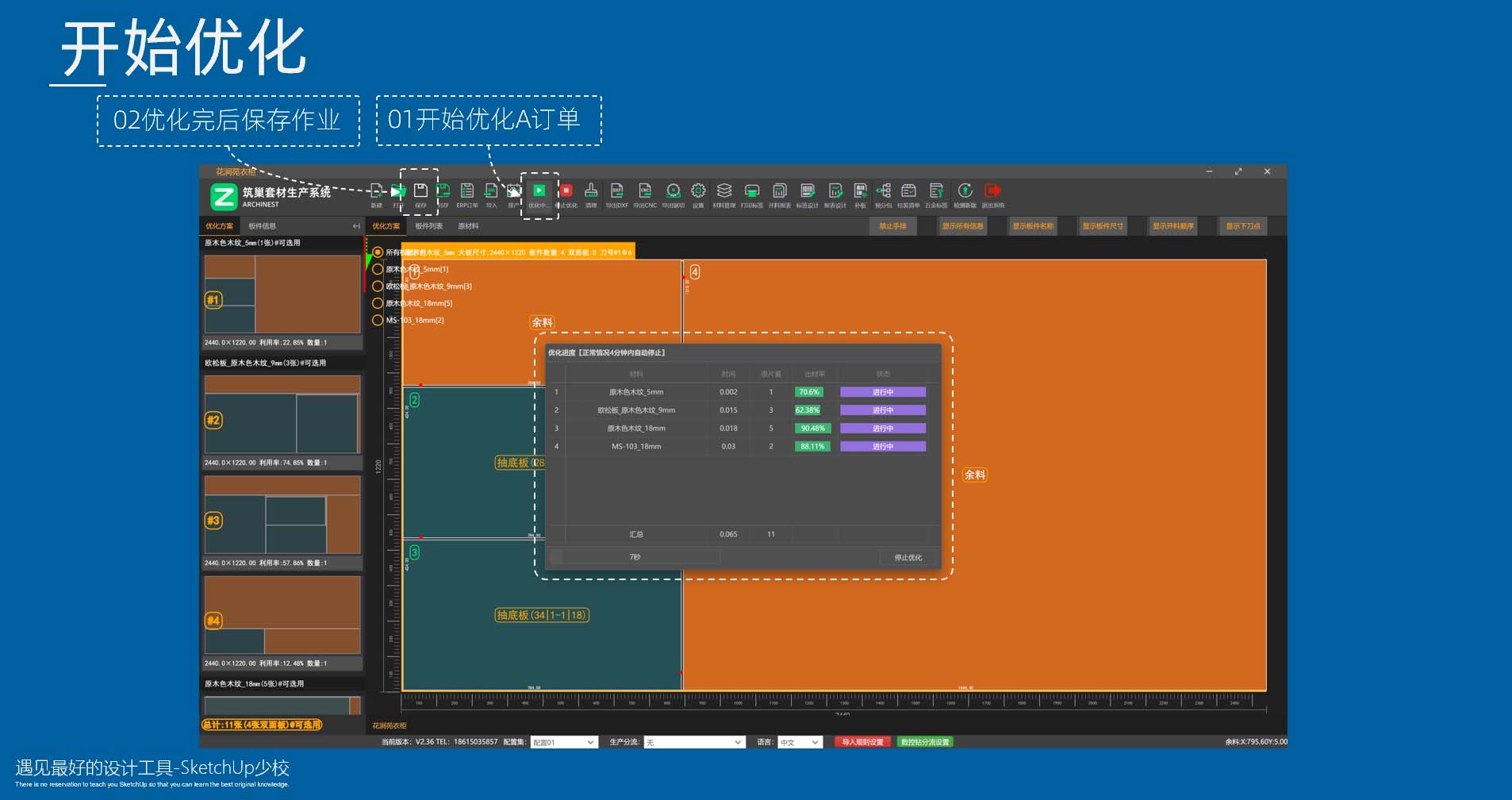Click the red 导入规则设置 button

pyautogui.click(x=862, y=743)
